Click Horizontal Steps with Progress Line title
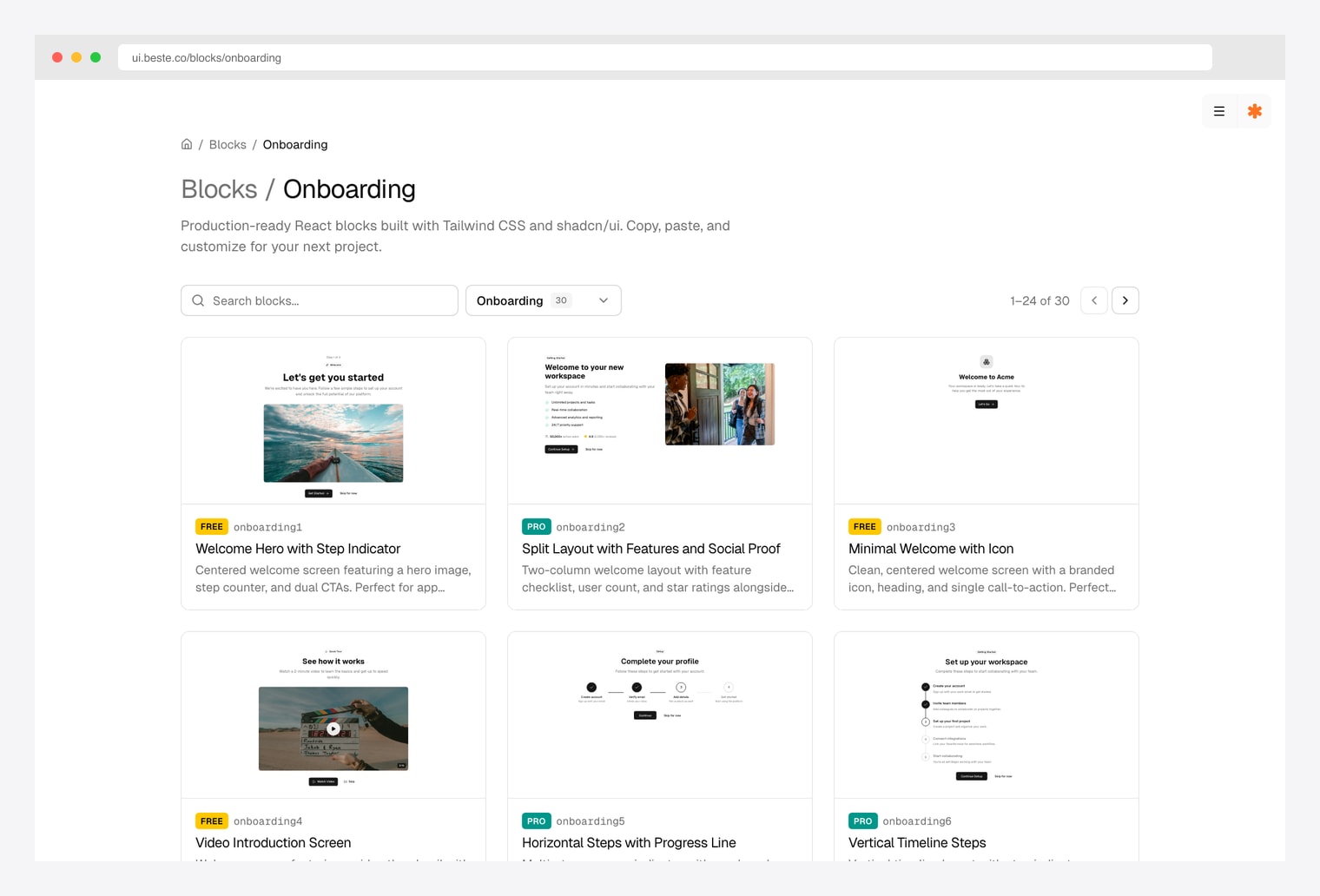 click(x=629, y=843)
